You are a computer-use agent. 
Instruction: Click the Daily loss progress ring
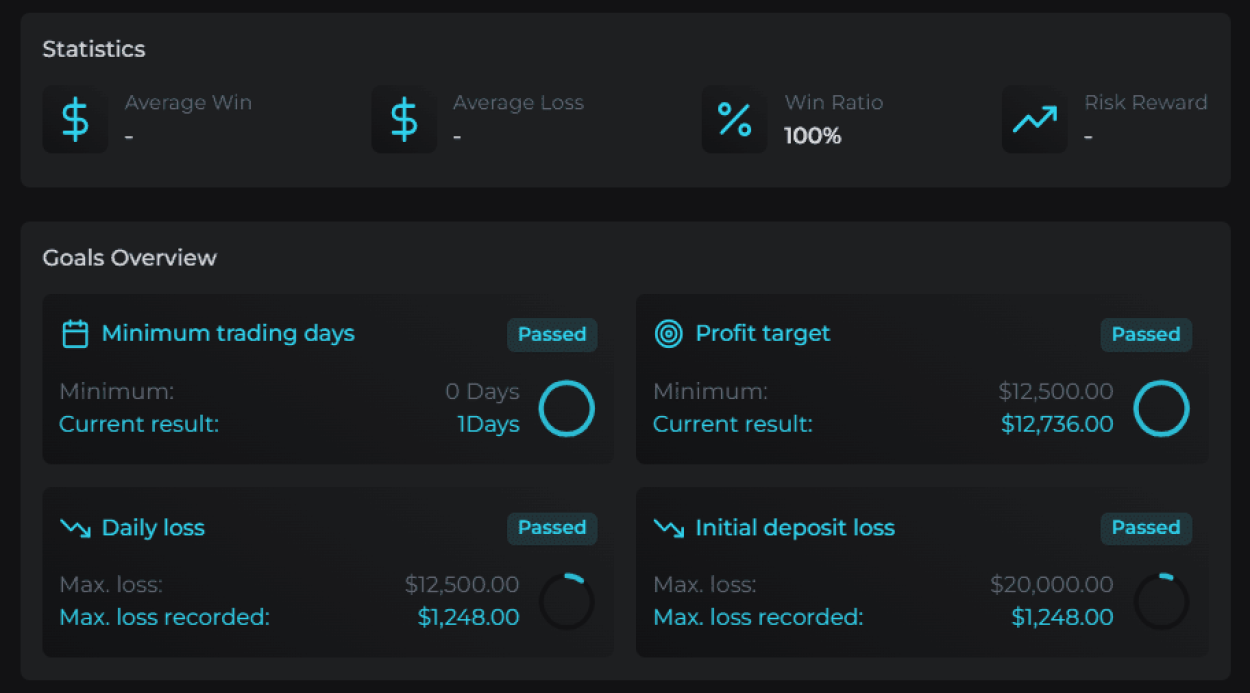pyautogui.click(x=567, y=602)
